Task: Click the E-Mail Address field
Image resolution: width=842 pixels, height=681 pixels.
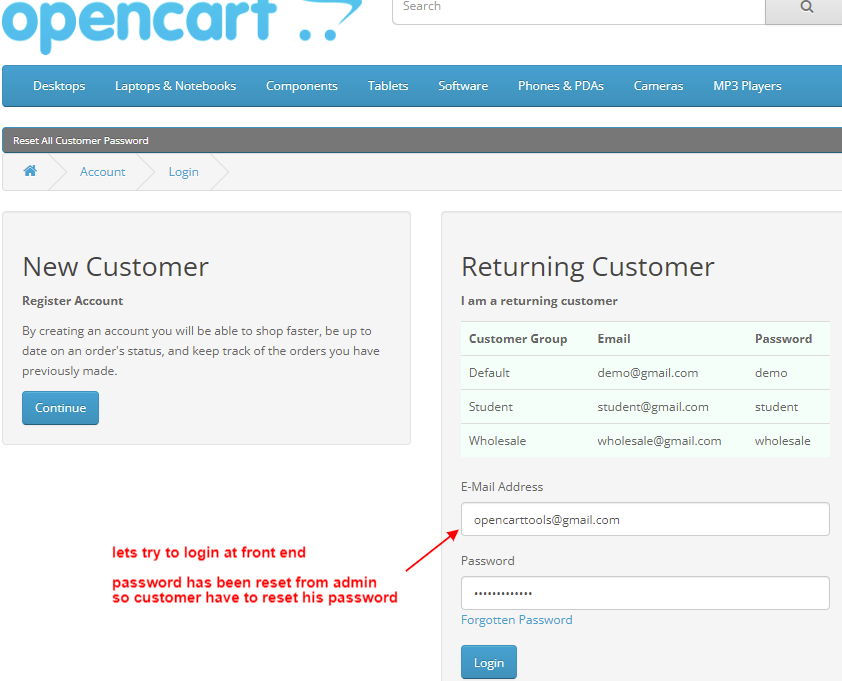Action: tap(645, 519)
